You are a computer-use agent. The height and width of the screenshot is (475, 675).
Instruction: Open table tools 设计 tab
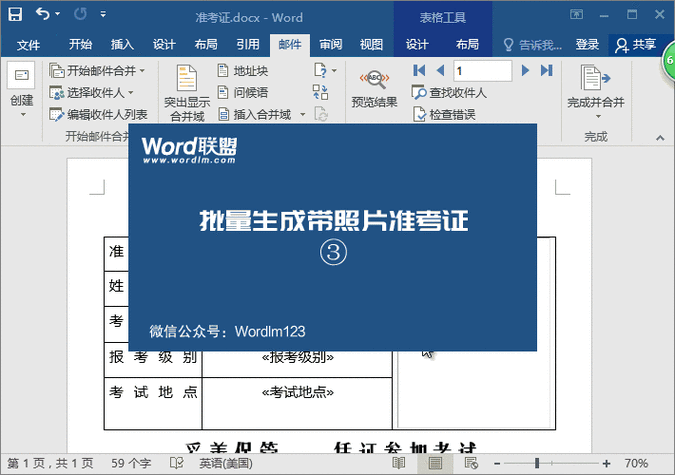point(417,44)
